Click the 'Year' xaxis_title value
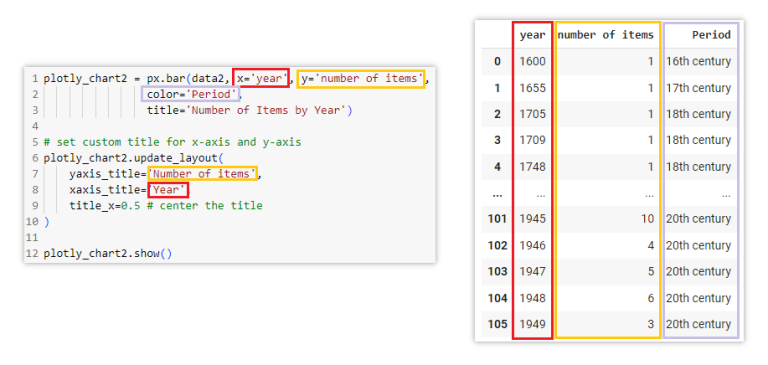 tap(168, 190)
